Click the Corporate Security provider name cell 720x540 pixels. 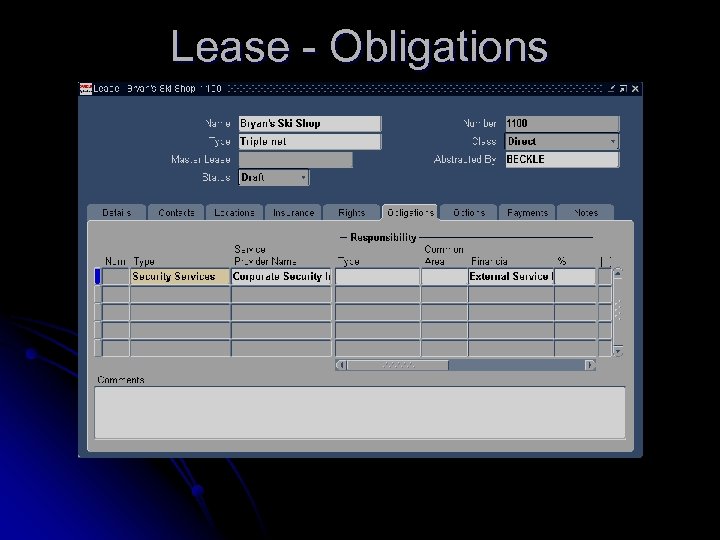281,276
